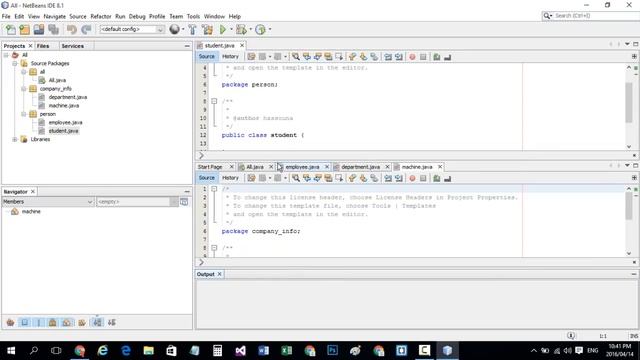Click Find Previous Occurrence icon in machine.java toolbar
This screenshot has height=360, width=640.
coord(307,178)
